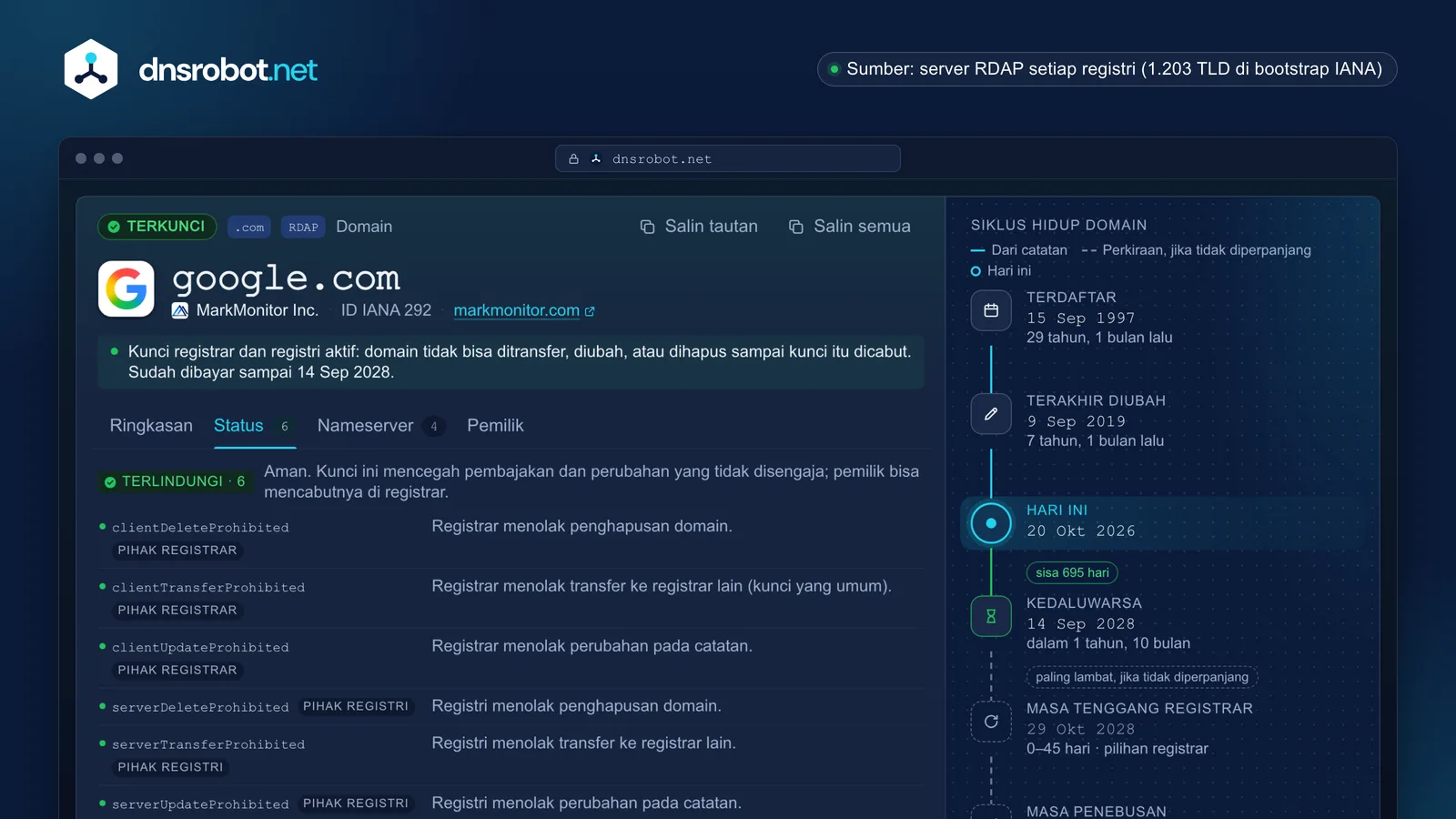Click the dnsrobot.net wordmark
Image resolution: width=1456 pixels, height=819 pixels.
[227, 70]
